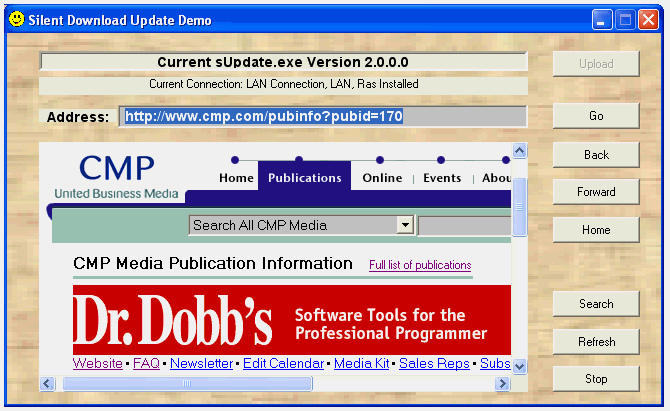Expand the Search All CMP Media dropdown
The width and height of the screenshot is (670, 411).
(405, 225)
